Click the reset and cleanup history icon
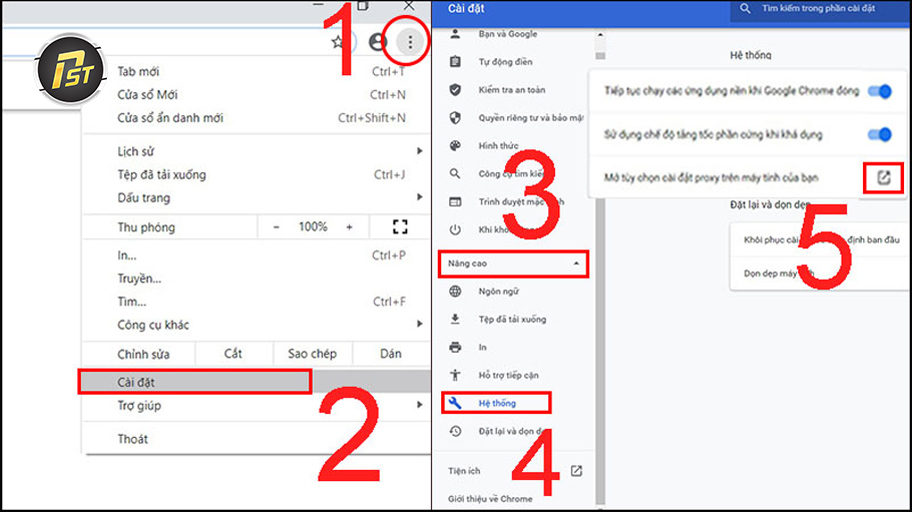912x513 pixels. 455,431
